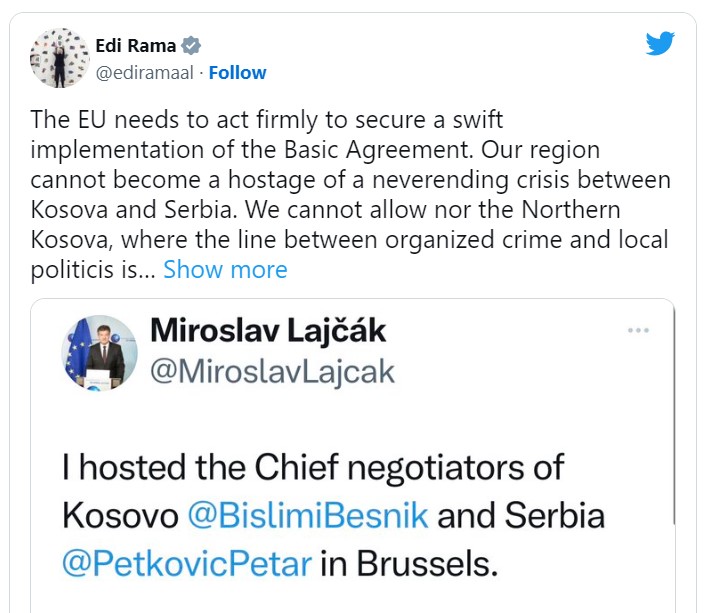Click the word 'Kosovo' in quoted tweet
Viewport: 707px width, 613px height.
point(120,516)
